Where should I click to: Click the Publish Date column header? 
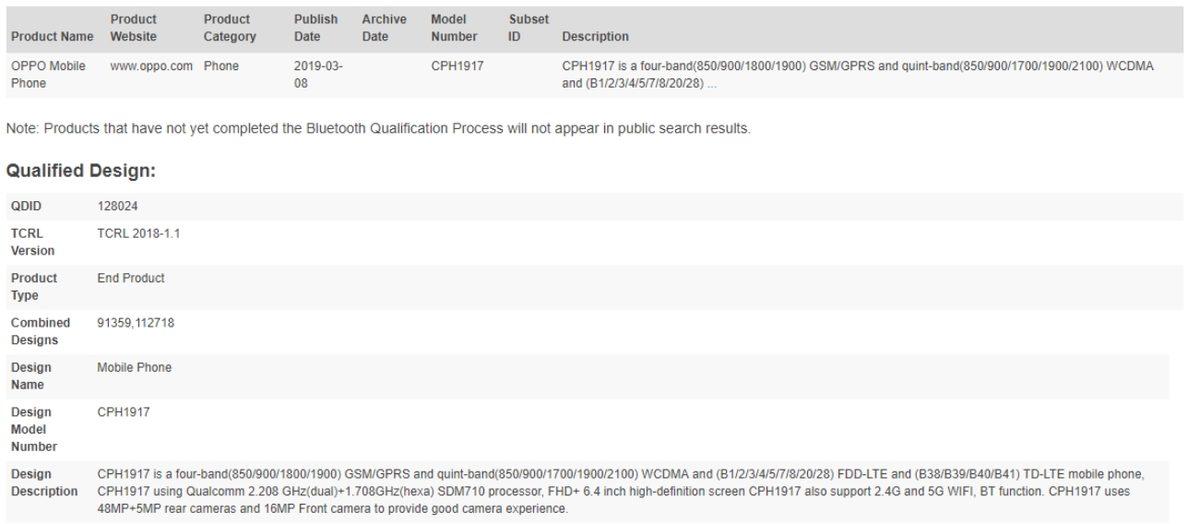[315, 28]
